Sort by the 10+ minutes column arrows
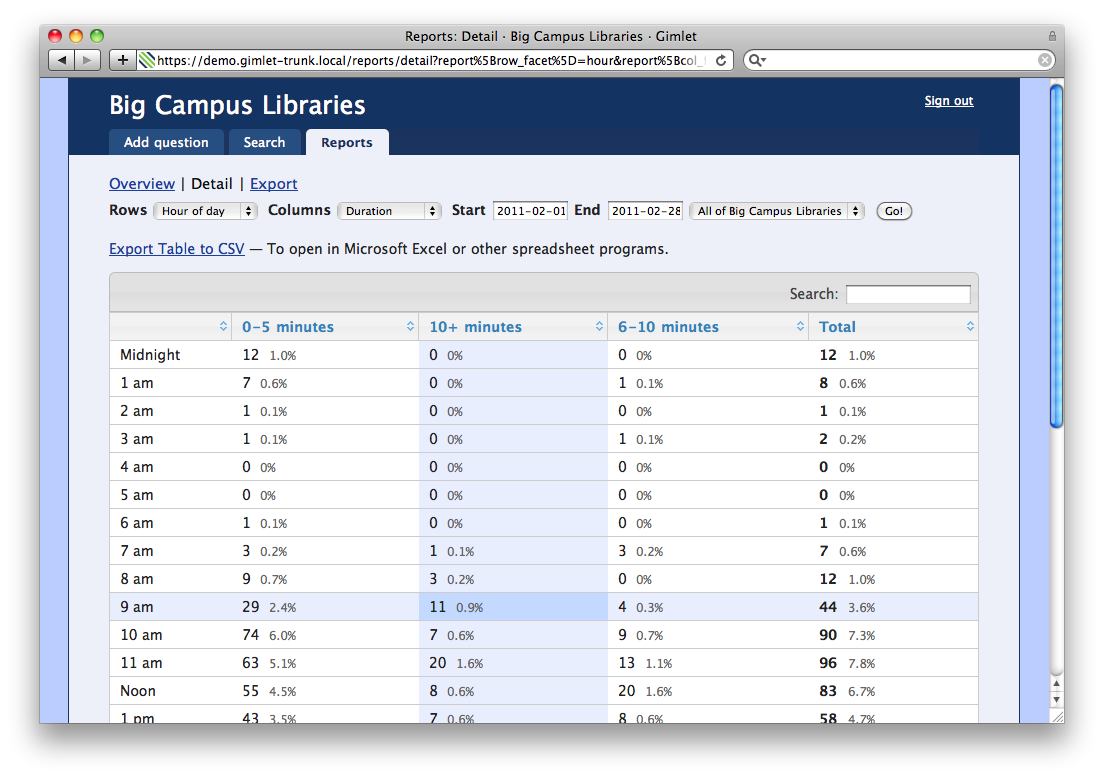Image resolution: width=1104 pixels, height=778 pixels. pyautogui.click(x=599, y=326)
